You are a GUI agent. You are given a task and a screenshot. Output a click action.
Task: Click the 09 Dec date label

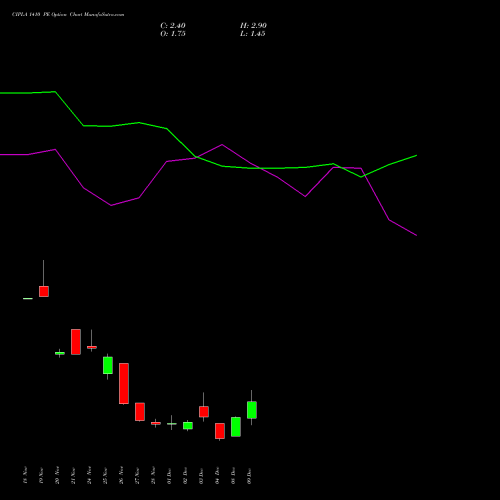coord(249,475)
